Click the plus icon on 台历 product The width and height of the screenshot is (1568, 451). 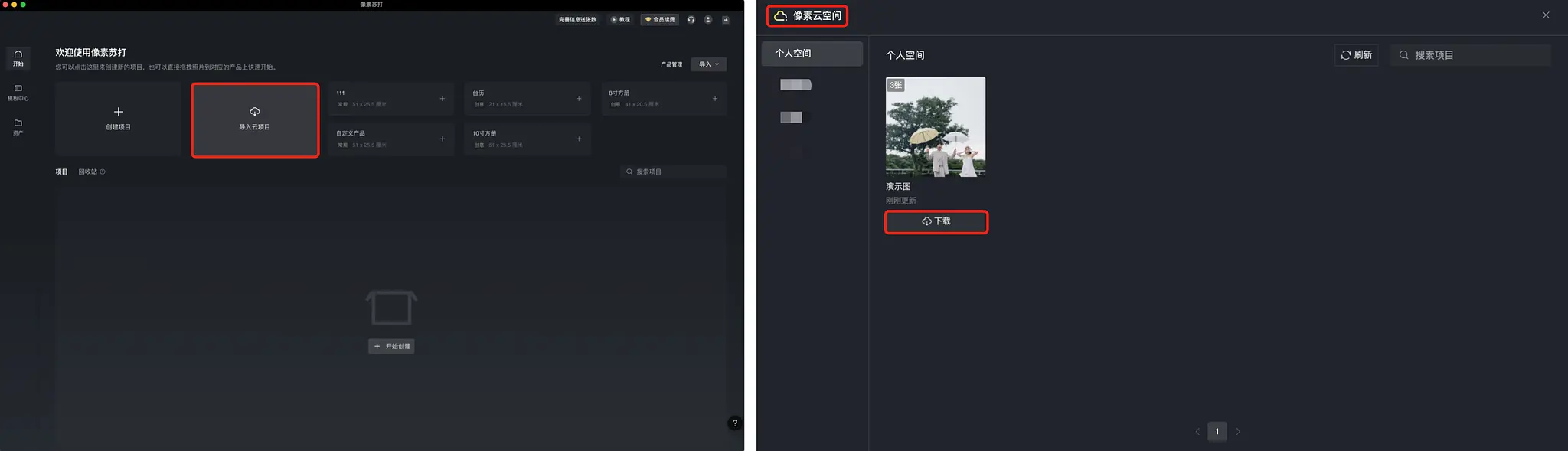579,99
